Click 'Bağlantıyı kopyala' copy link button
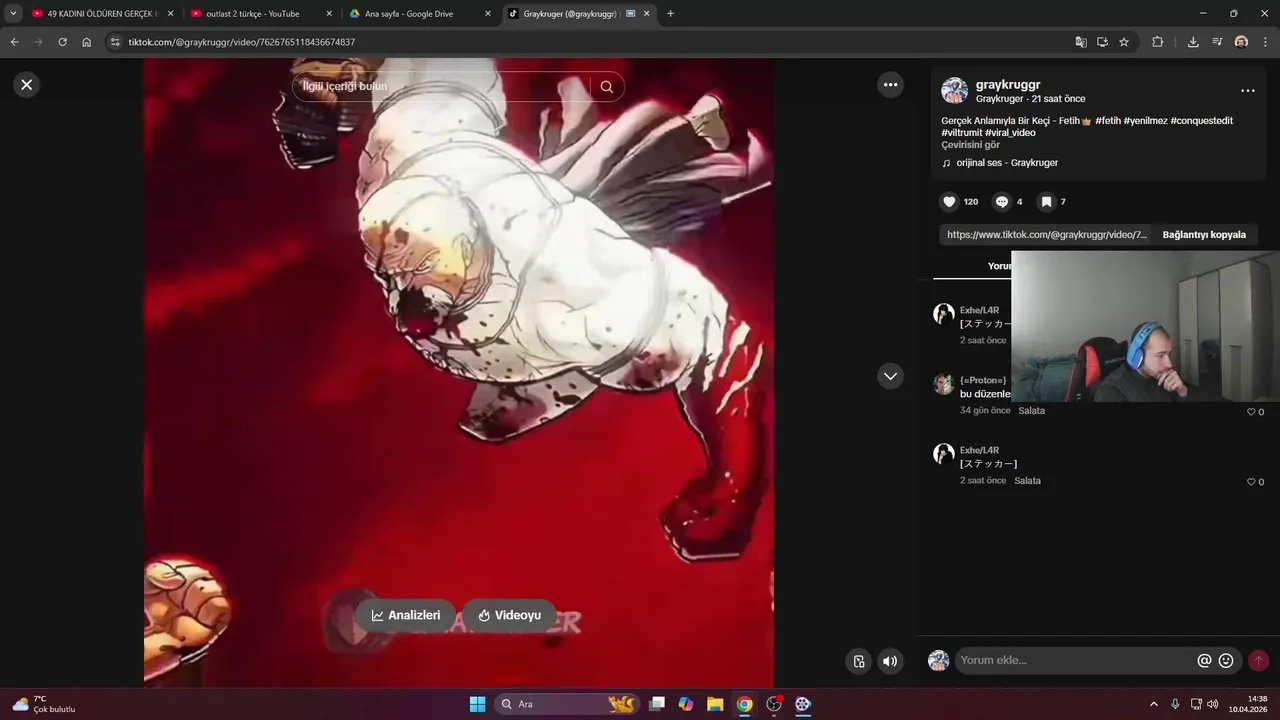 pyautogui.click(x=1204, y=235)
